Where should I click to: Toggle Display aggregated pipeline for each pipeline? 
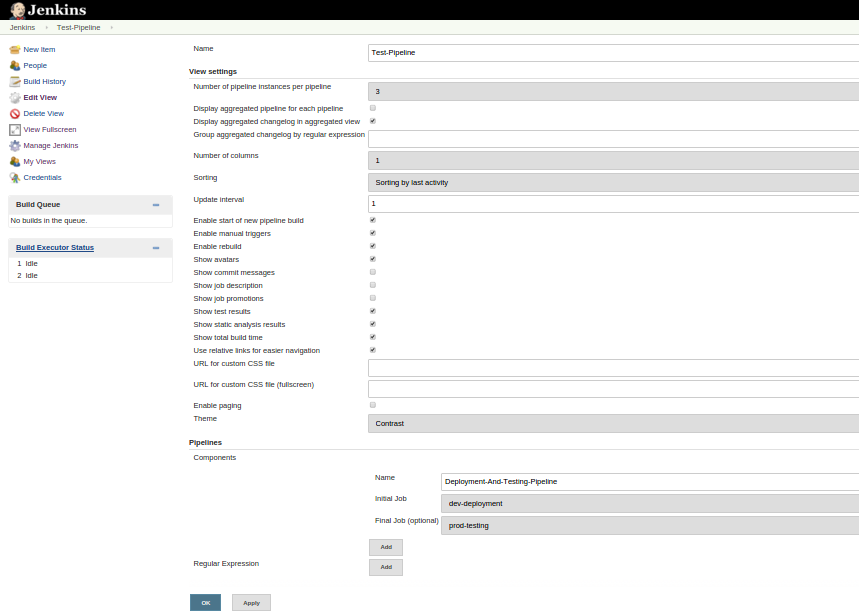373,108
